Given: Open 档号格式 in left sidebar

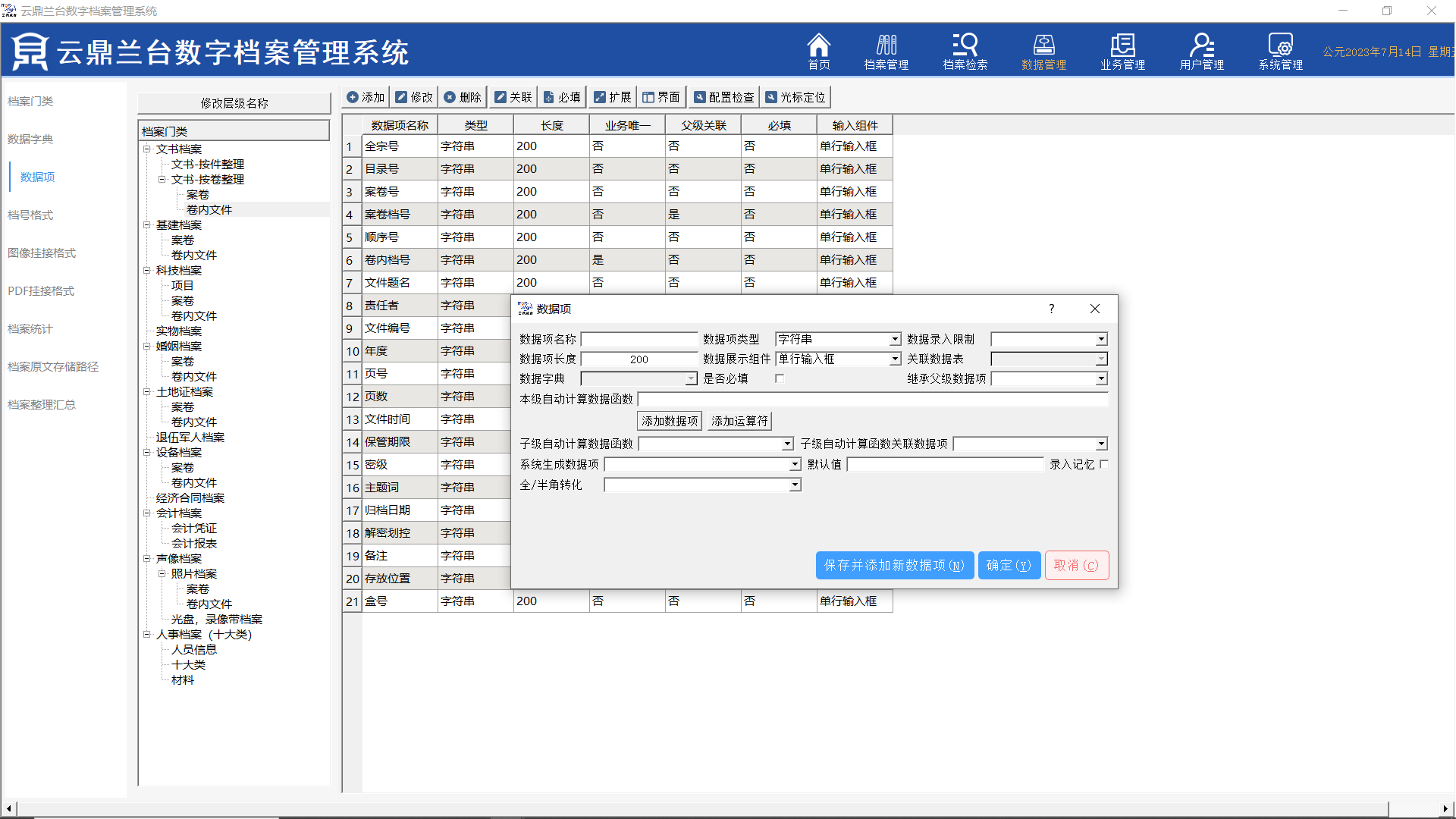Looking at the screenshot, I should (30, 215).
